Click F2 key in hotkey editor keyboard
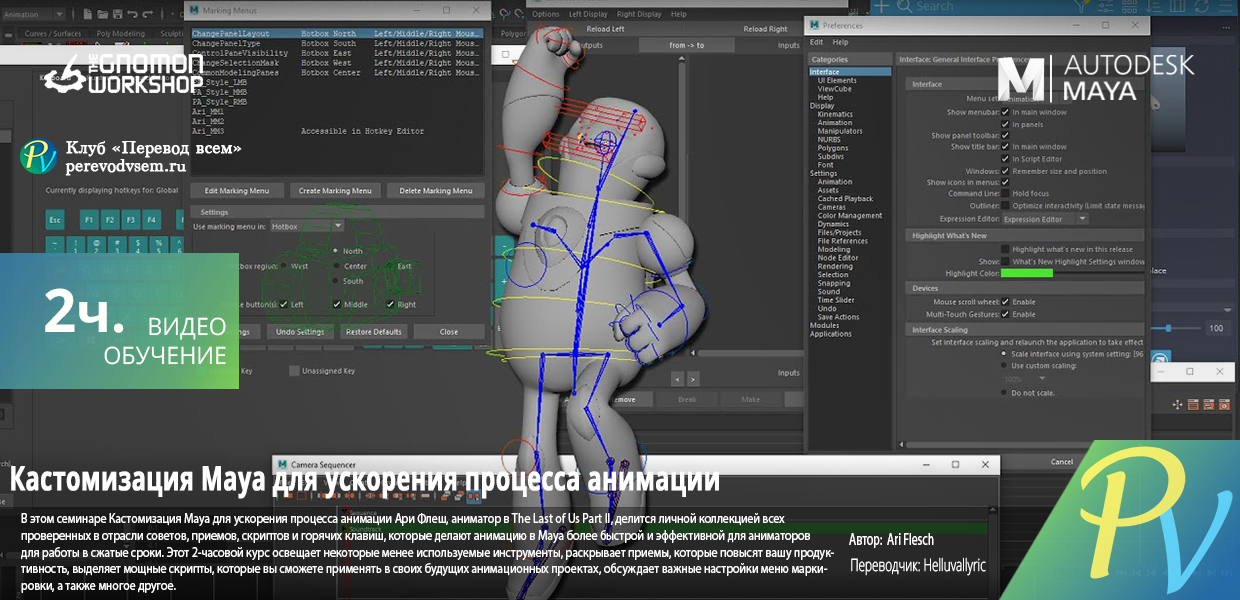This screenshot has width=1240, height=600. click(110, 219)
